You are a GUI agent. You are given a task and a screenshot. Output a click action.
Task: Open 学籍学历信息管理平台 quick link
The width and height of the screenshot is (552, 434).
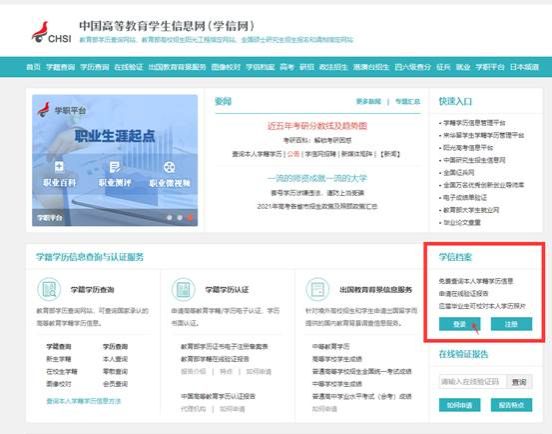click(474, 123)
